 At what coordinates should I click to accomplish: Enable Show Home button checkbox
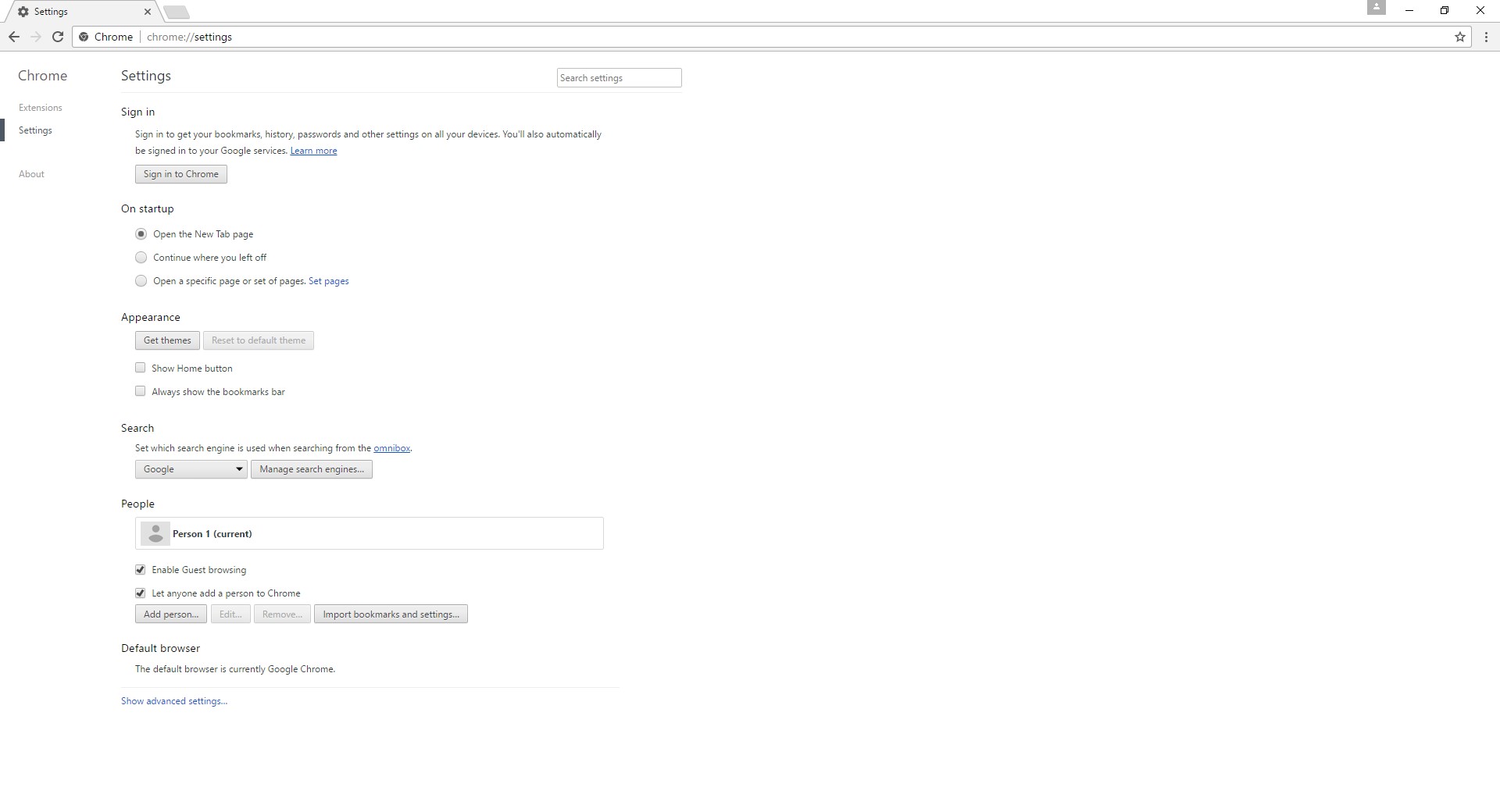click(x=141, y=368)
